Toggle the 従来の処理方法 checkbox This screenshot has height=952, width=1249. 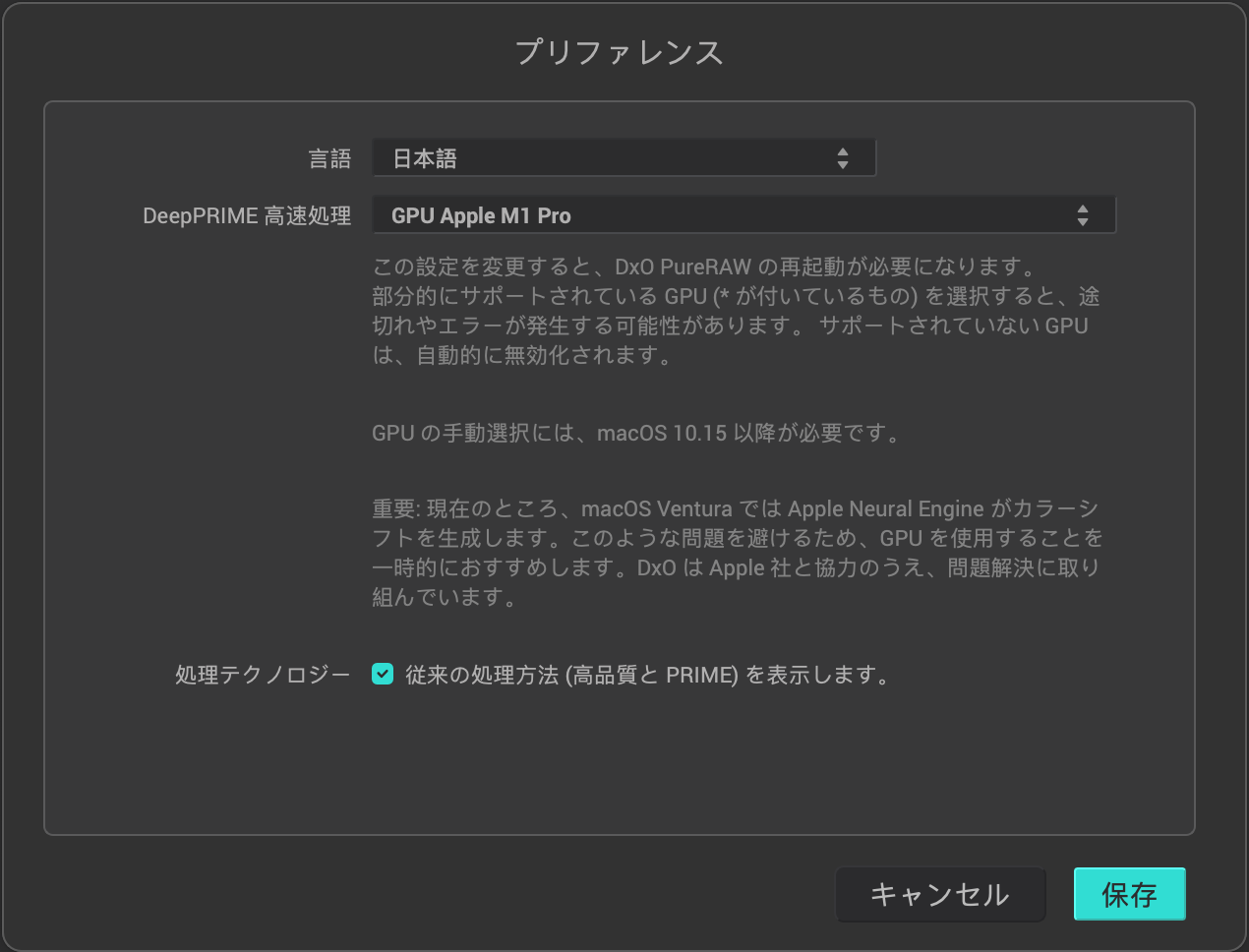tap(383, 674)
